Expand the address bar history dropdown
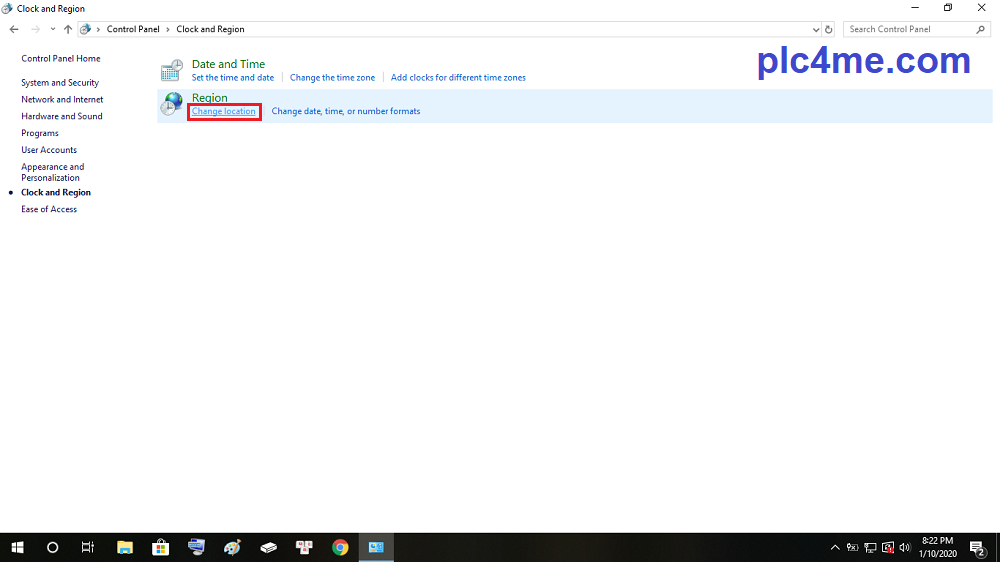 pos(816,29)
